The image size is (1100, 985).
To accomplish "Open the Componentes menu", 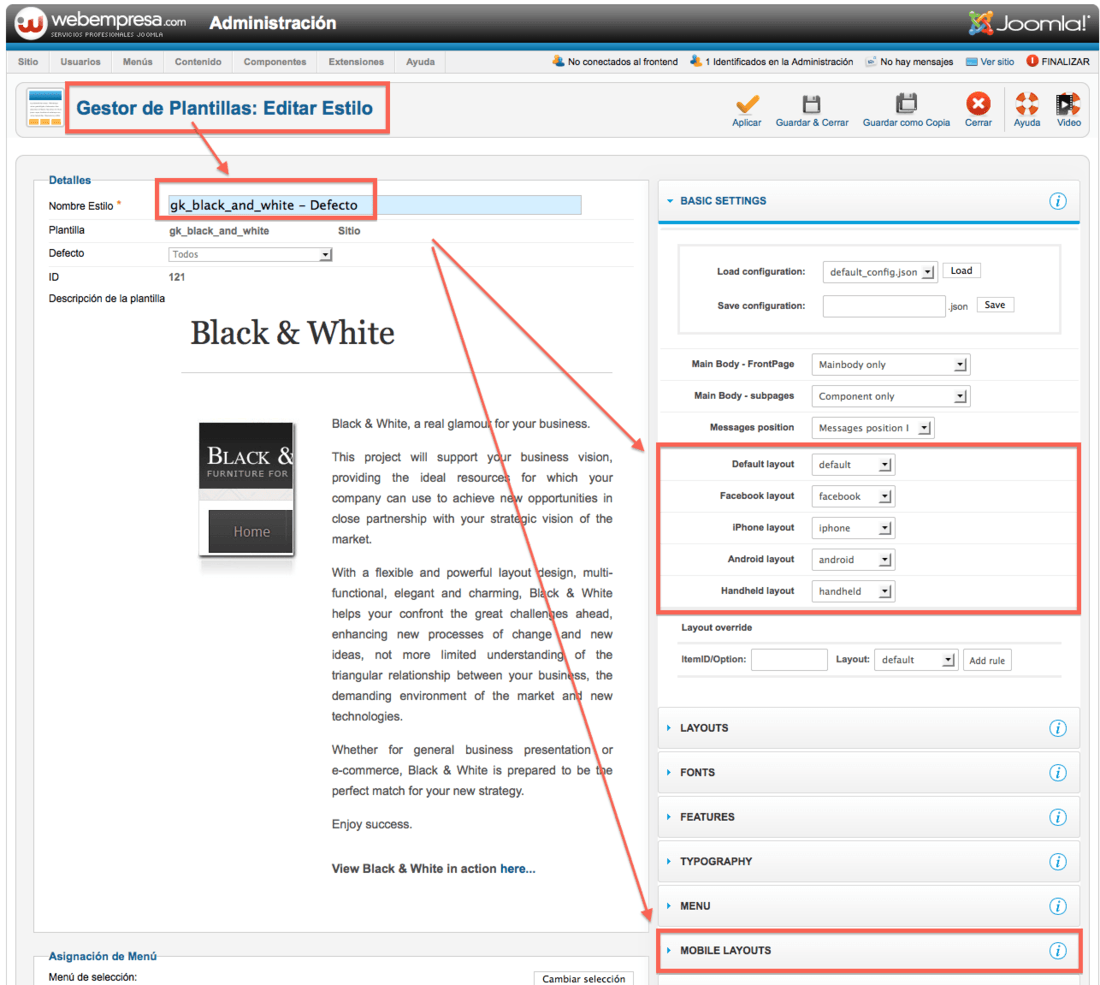I will click(x=275, y=62).
